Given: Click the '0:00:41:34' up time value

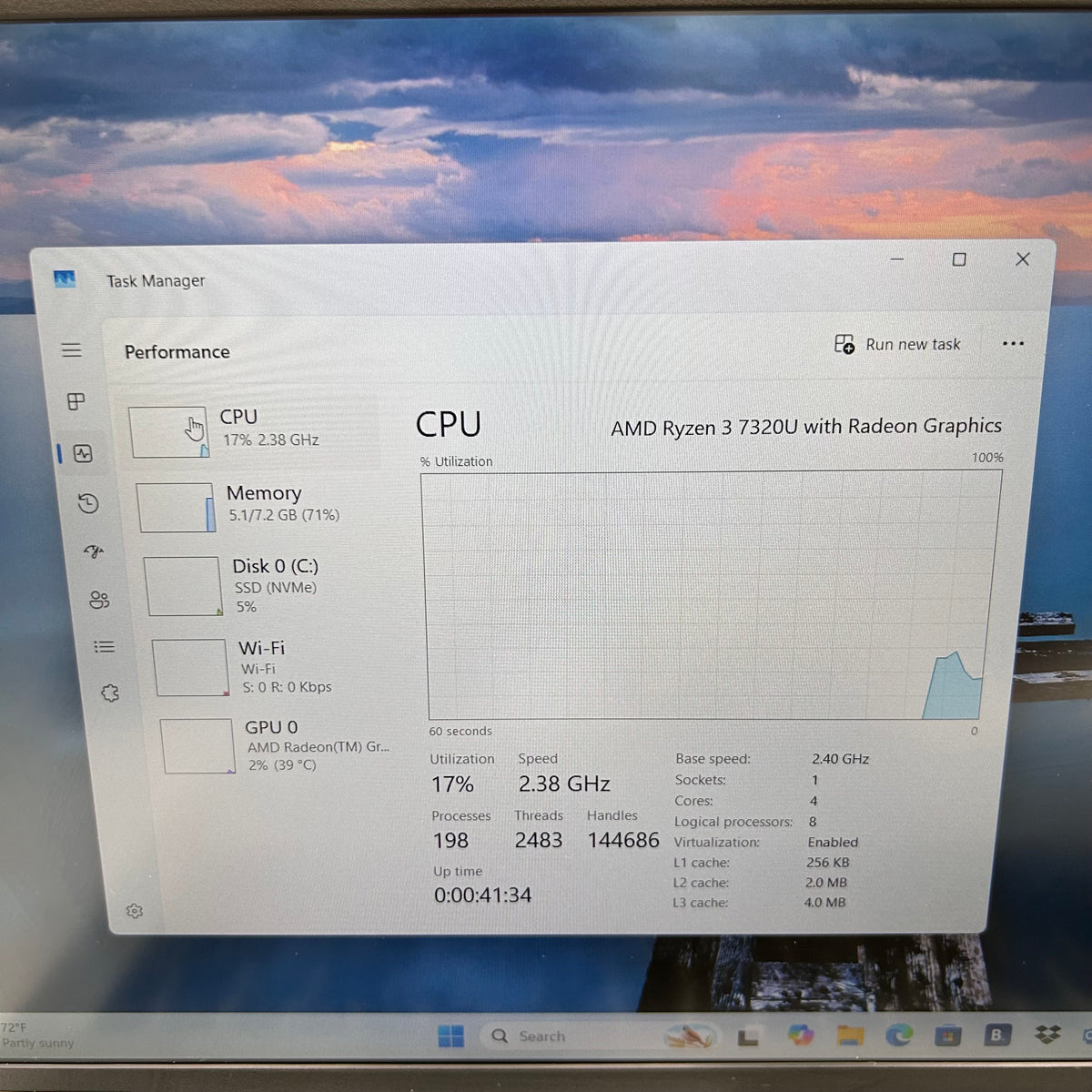Looking at the screenshot, I should pos(482,895).
